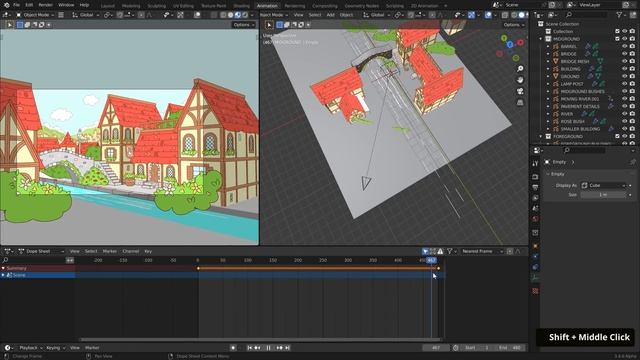640x360 pixels.
Task: Hide BRIDGE with its eye icon
Action: (624, 54)
